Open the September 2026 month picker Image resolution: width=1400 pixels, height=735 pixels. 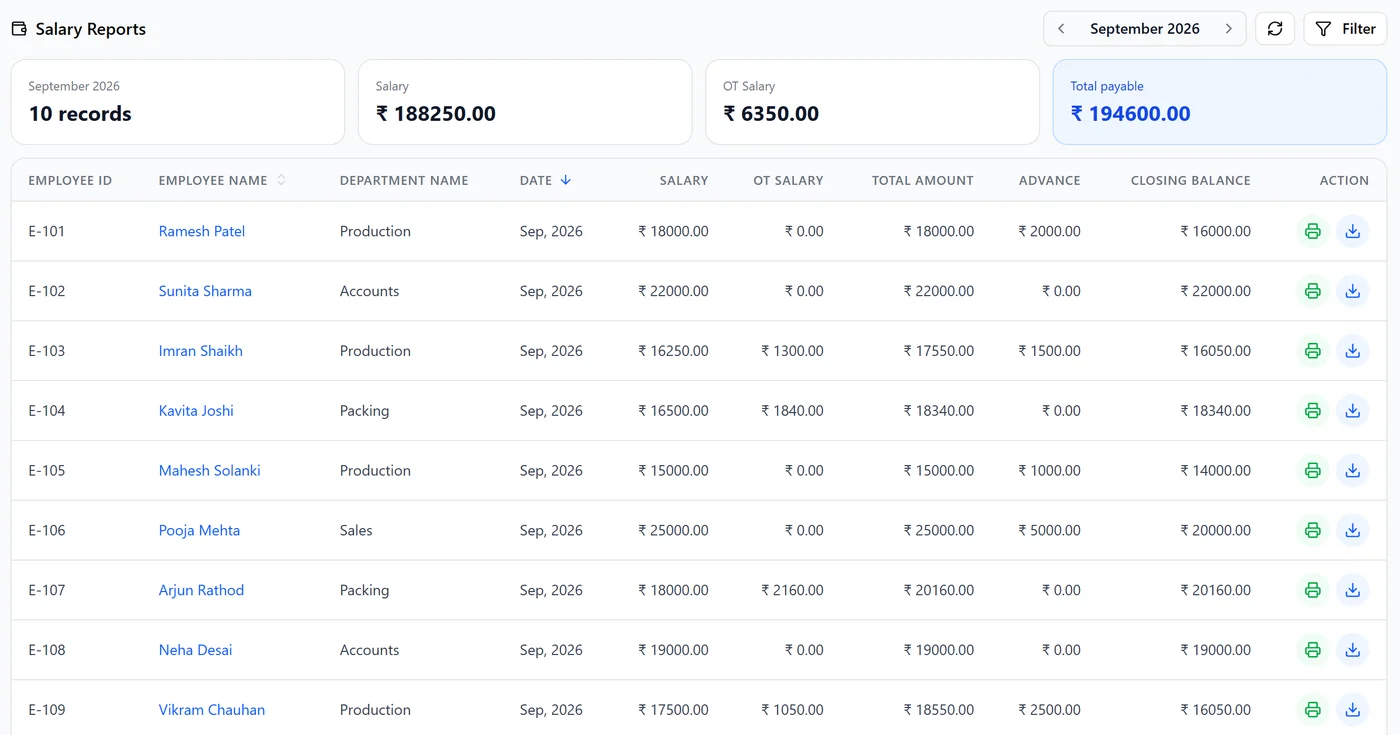[x=1145, y=29]
